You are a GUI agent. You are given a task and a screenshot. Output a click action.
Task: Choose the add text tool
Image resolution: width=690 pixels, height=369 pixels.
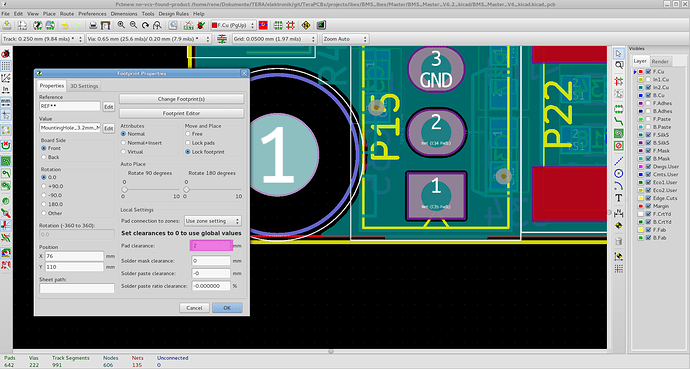pos(619,198)
